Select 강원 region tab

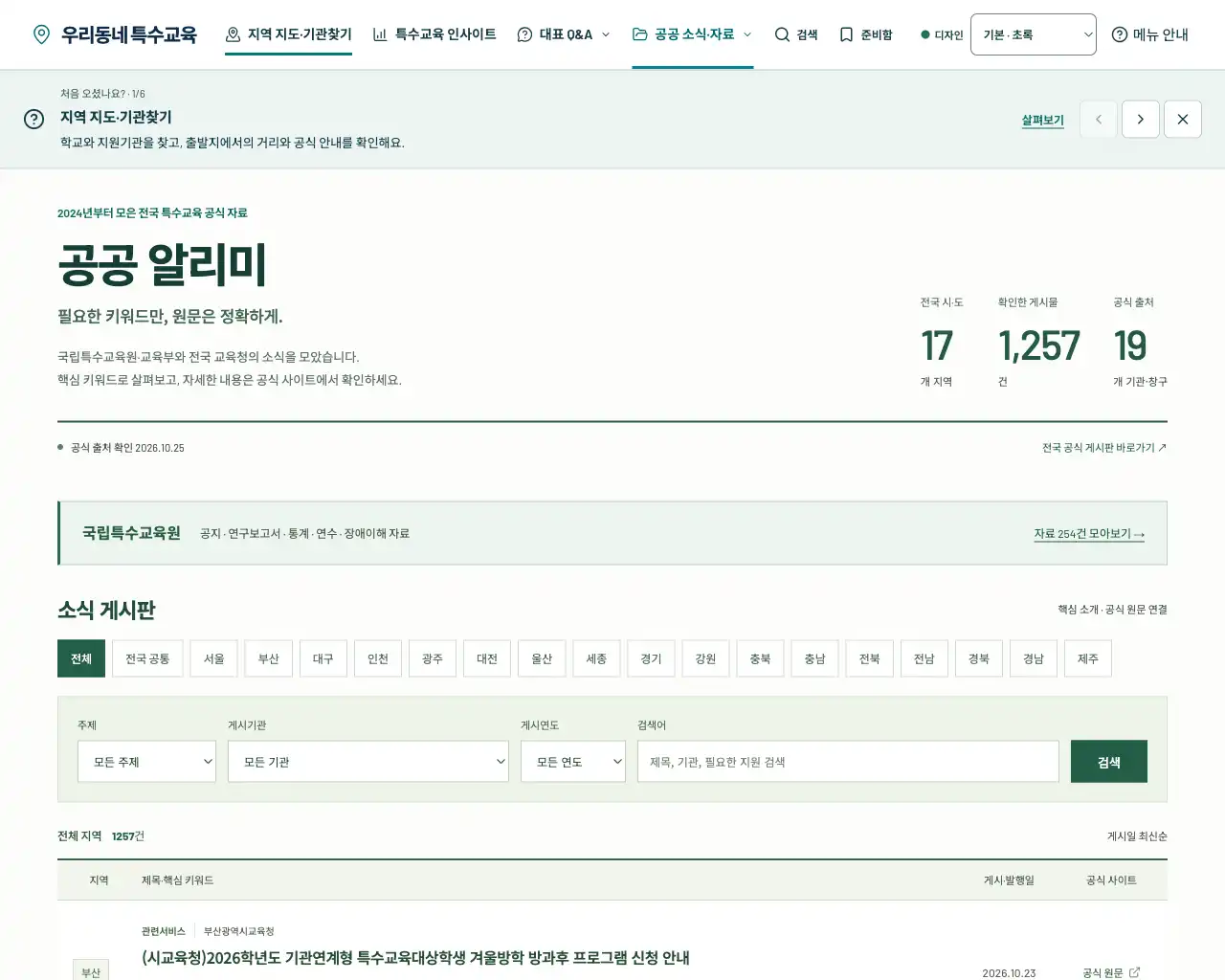pos(705,658)
